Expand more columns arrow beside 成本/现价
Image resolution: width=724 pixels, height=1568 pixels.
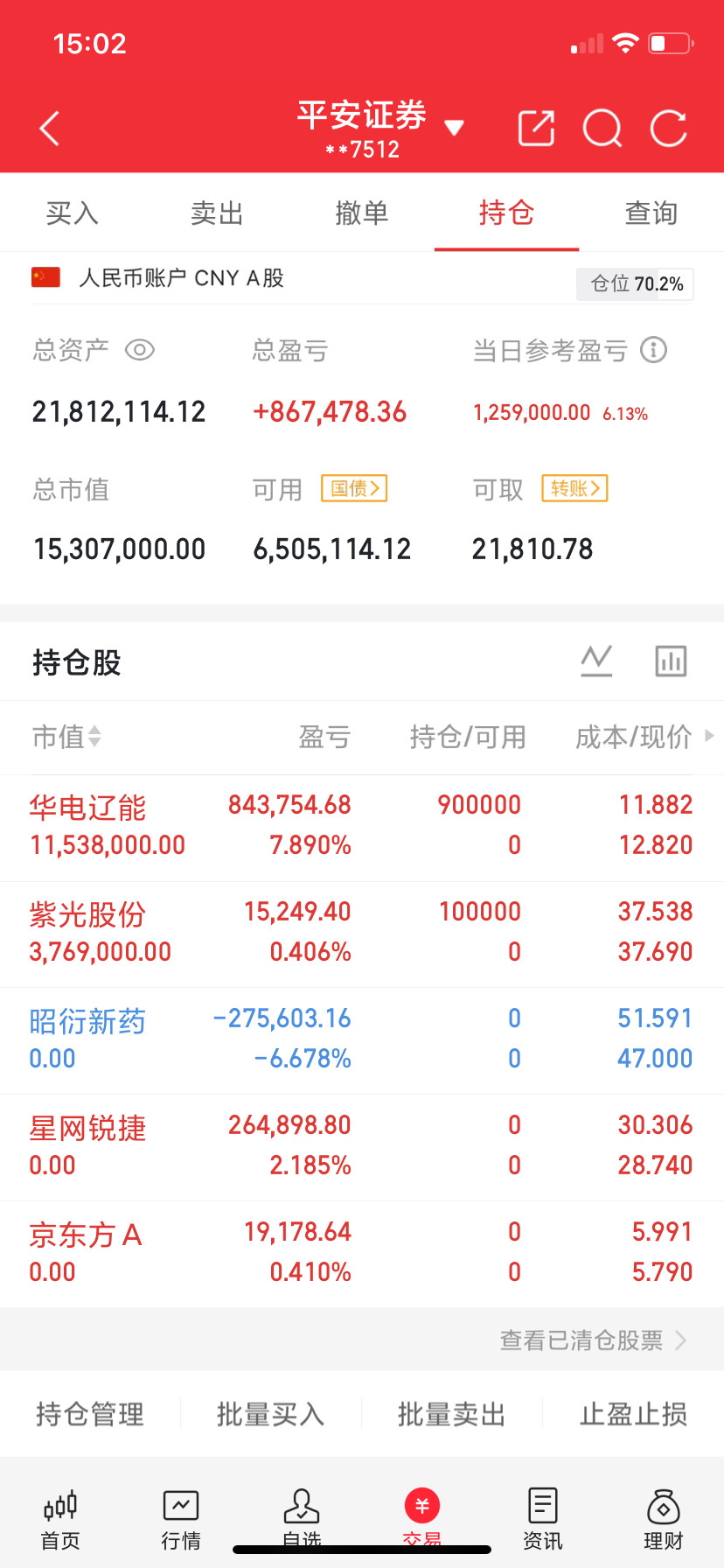click(x=709, y=736)
